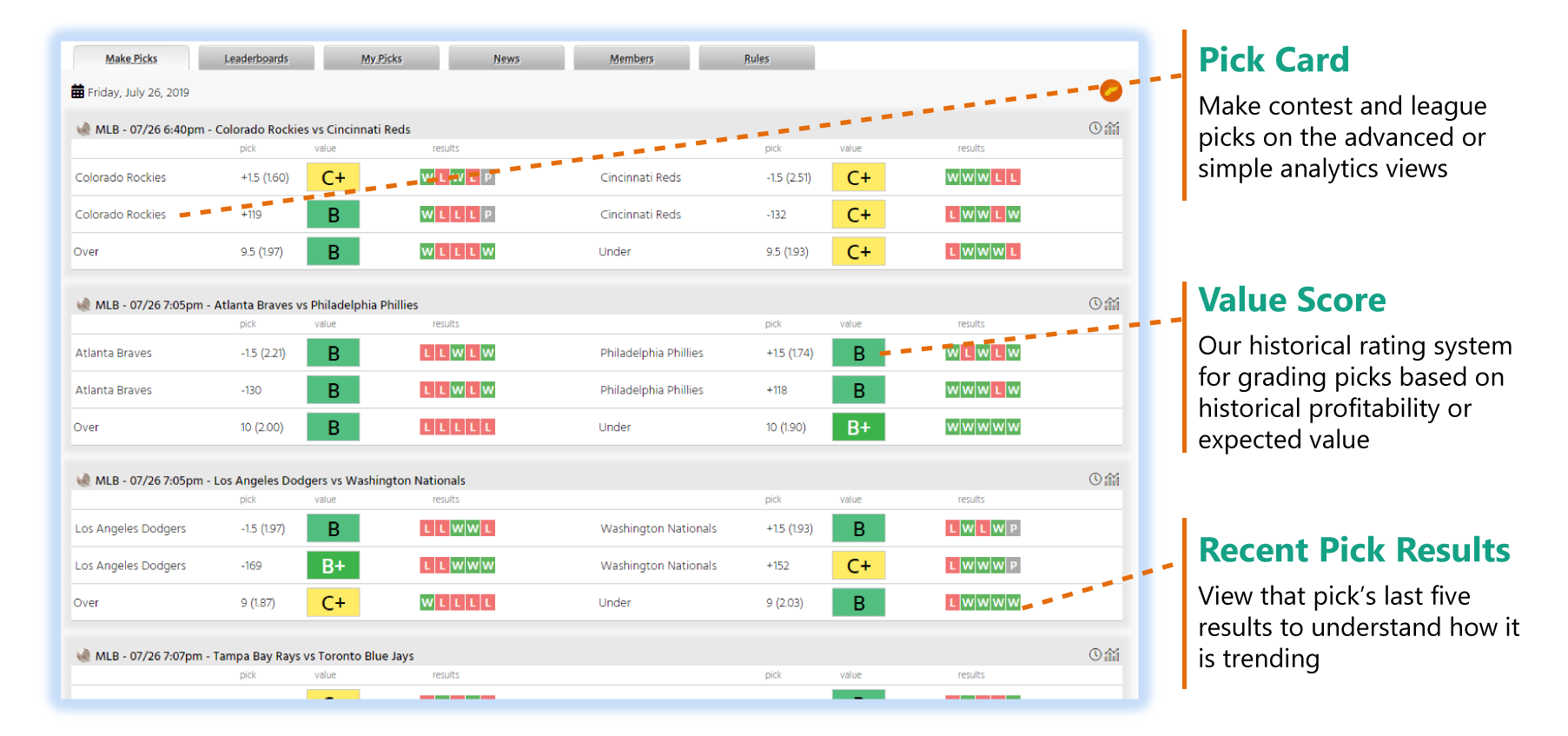Open the News tab
This screenshot has height=736, width=1568.
[506, 58]
